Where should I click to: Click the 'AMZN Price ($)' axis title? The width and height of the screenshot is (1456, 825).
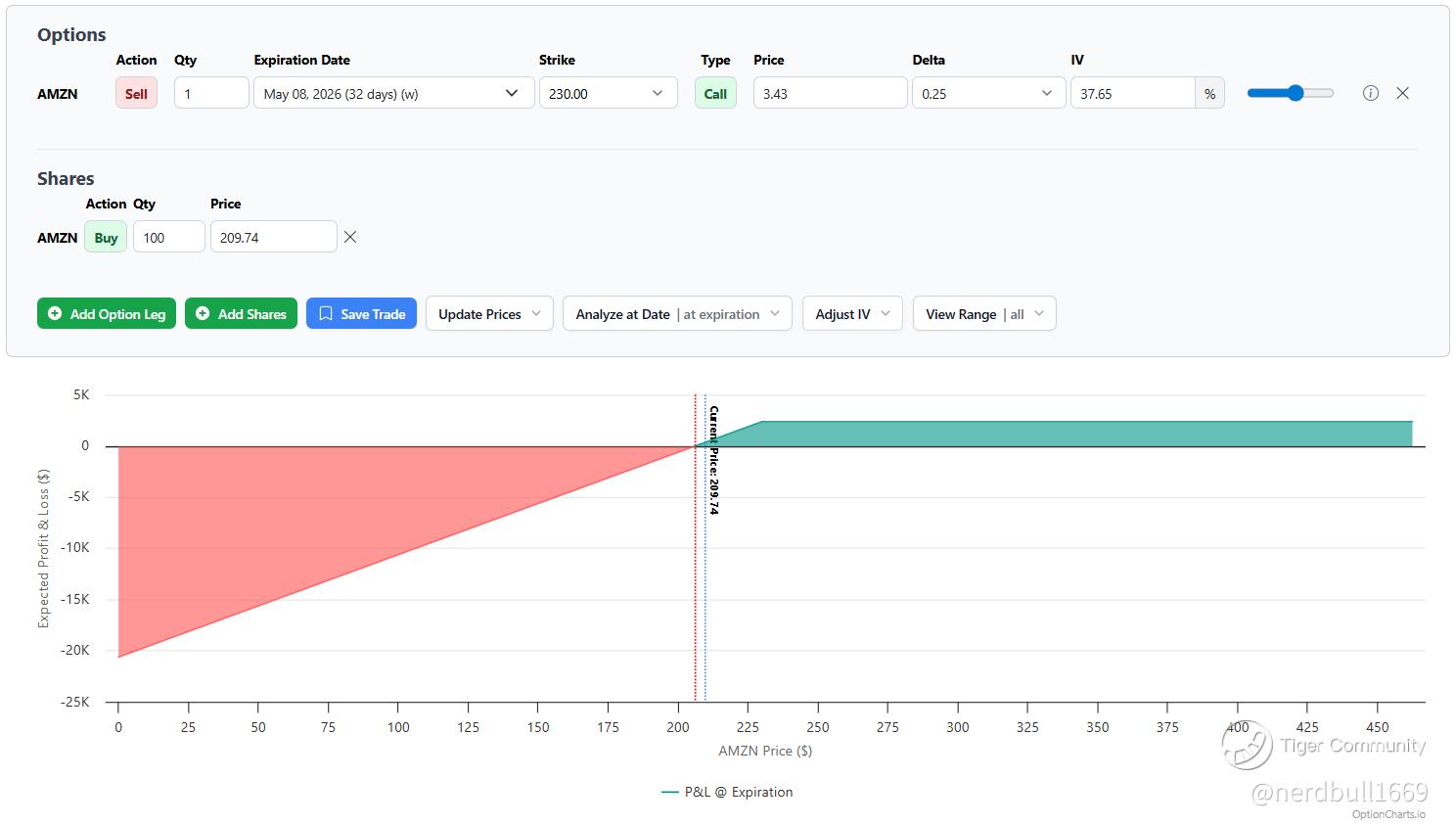765,751
